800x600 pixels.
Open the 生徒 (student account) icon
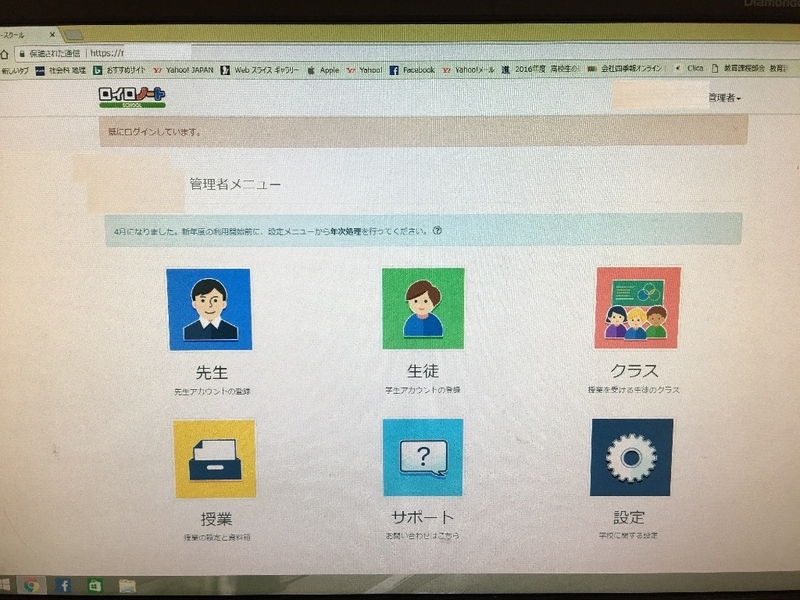(x=424, y=310)
